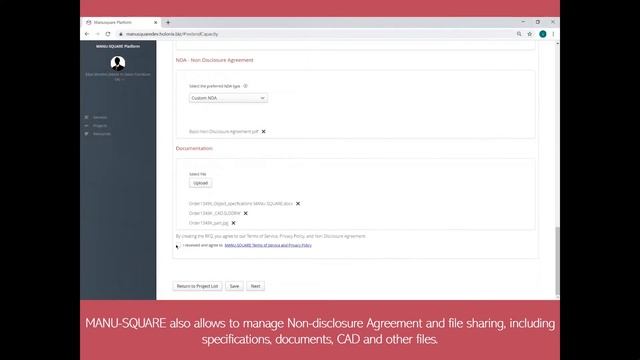Click the NDA - Non Disclosure Agreement heading

click(215, 60)
